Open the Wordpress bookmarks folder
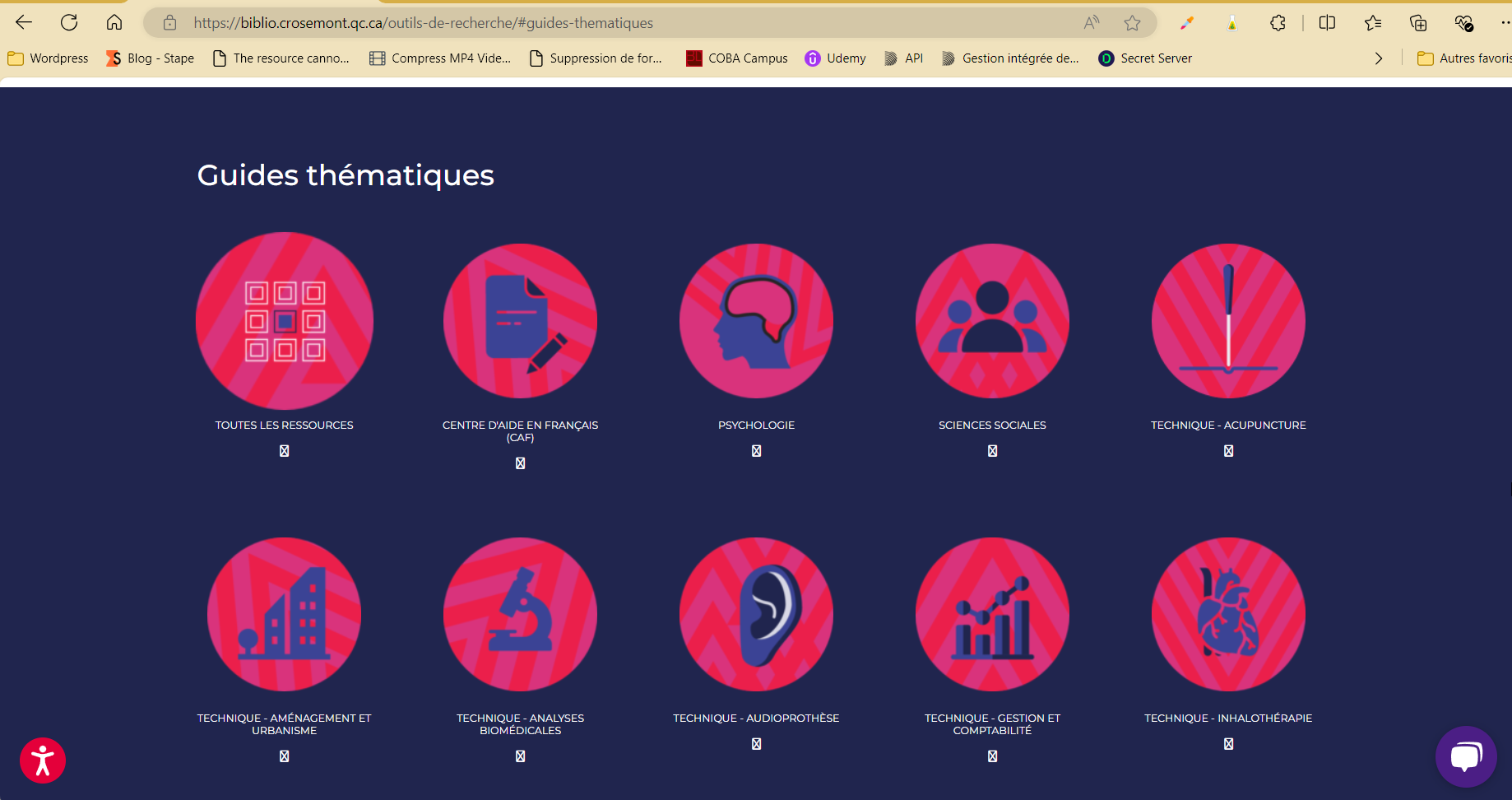Viewport: 1512px width, 800px height. pyautogui.click(x=49, y=58)
